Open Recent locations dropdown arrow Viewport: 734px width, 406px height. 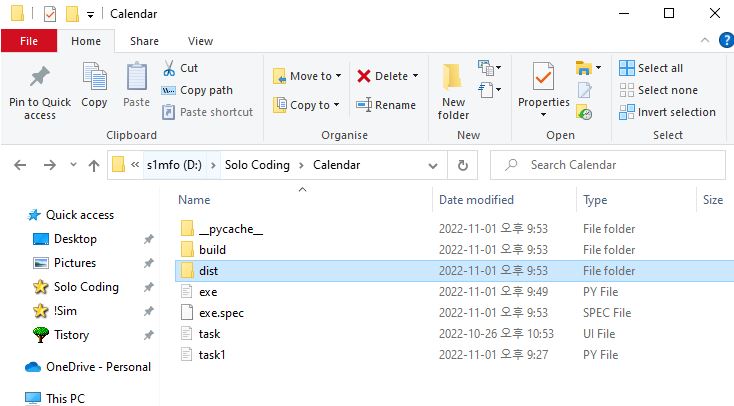point(73,164)
